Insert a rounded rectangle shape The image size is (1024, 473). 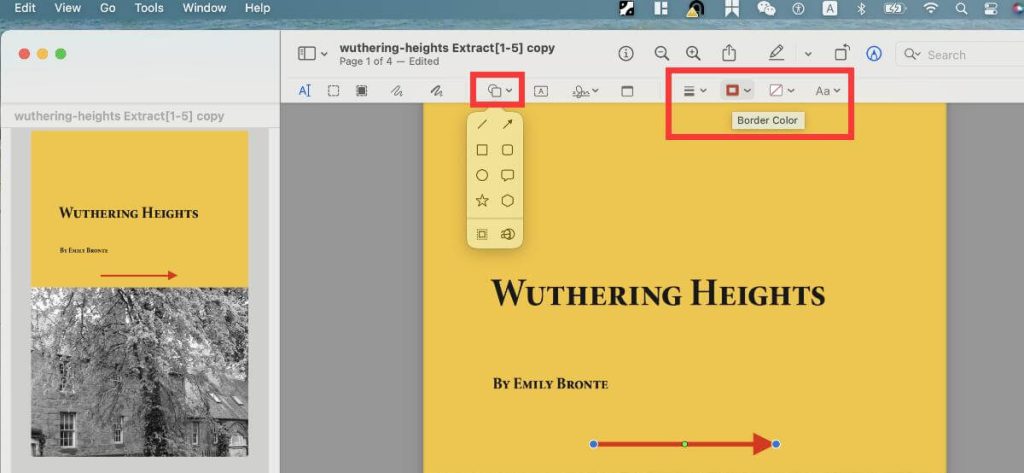507,150
